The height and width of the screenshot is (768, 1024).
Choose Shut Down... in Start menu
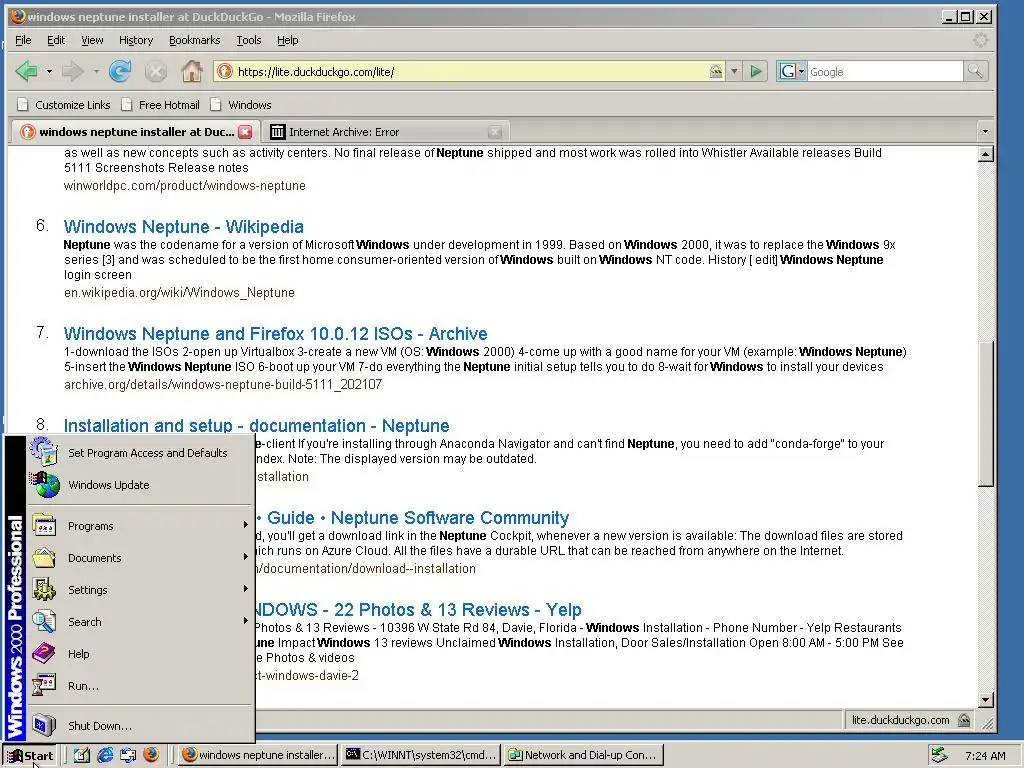(140, 726)
